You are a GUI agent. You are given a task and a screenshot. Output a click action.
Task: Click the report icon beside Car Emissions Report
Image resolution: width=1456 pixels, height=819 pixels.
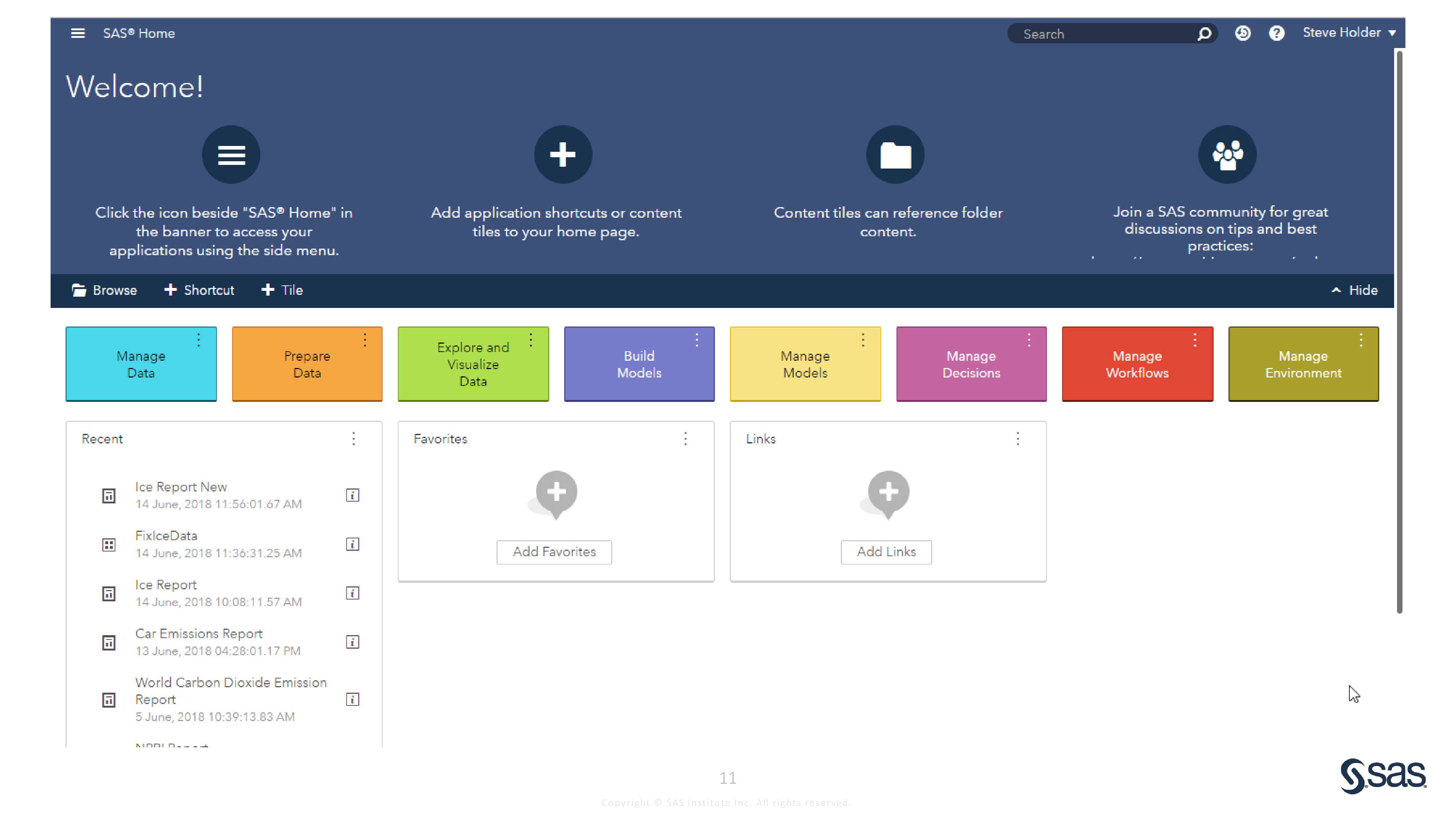[x=108, y=643]
